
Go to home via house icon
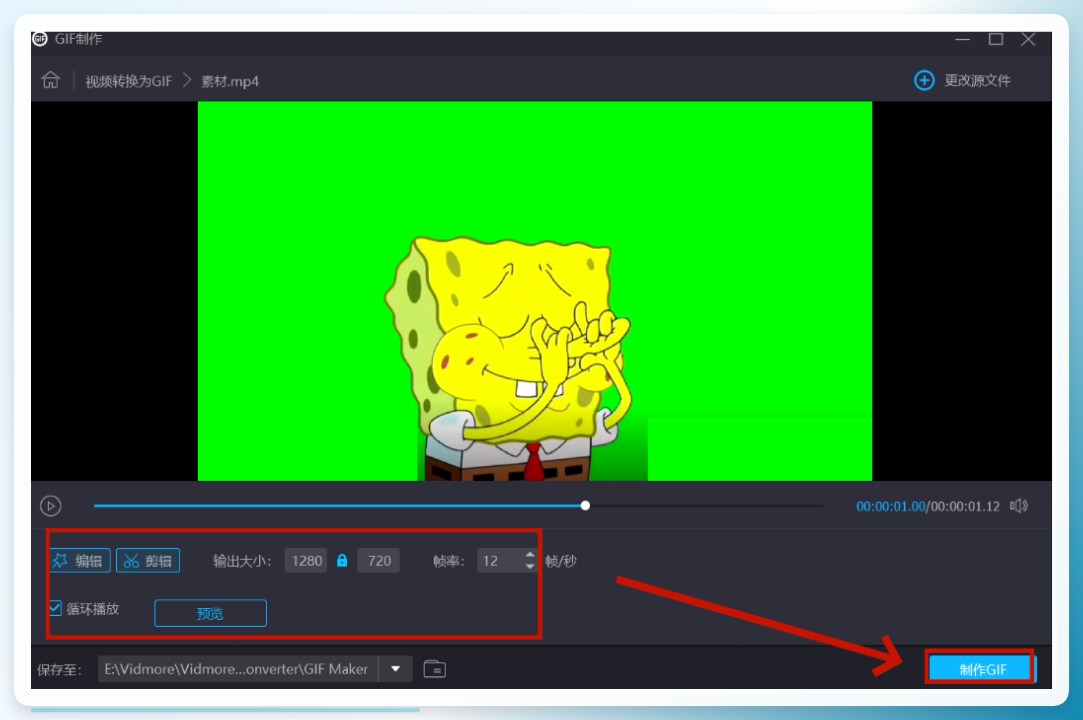[50, 80]
